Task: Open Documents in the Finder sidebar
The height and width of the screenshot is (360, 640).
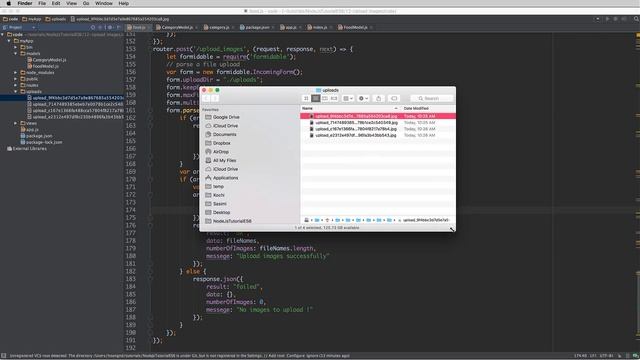Action: [x=221, y=134]
